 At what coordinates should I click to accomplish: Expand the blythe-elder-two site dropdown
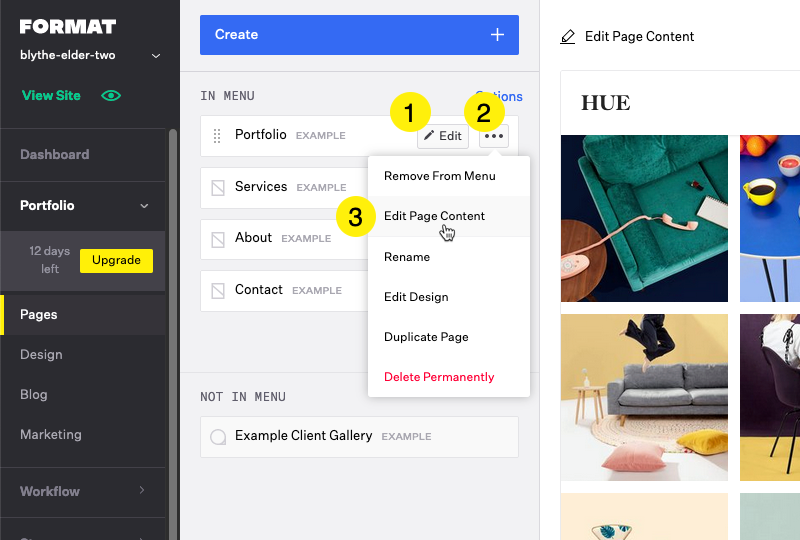[156, 56]
